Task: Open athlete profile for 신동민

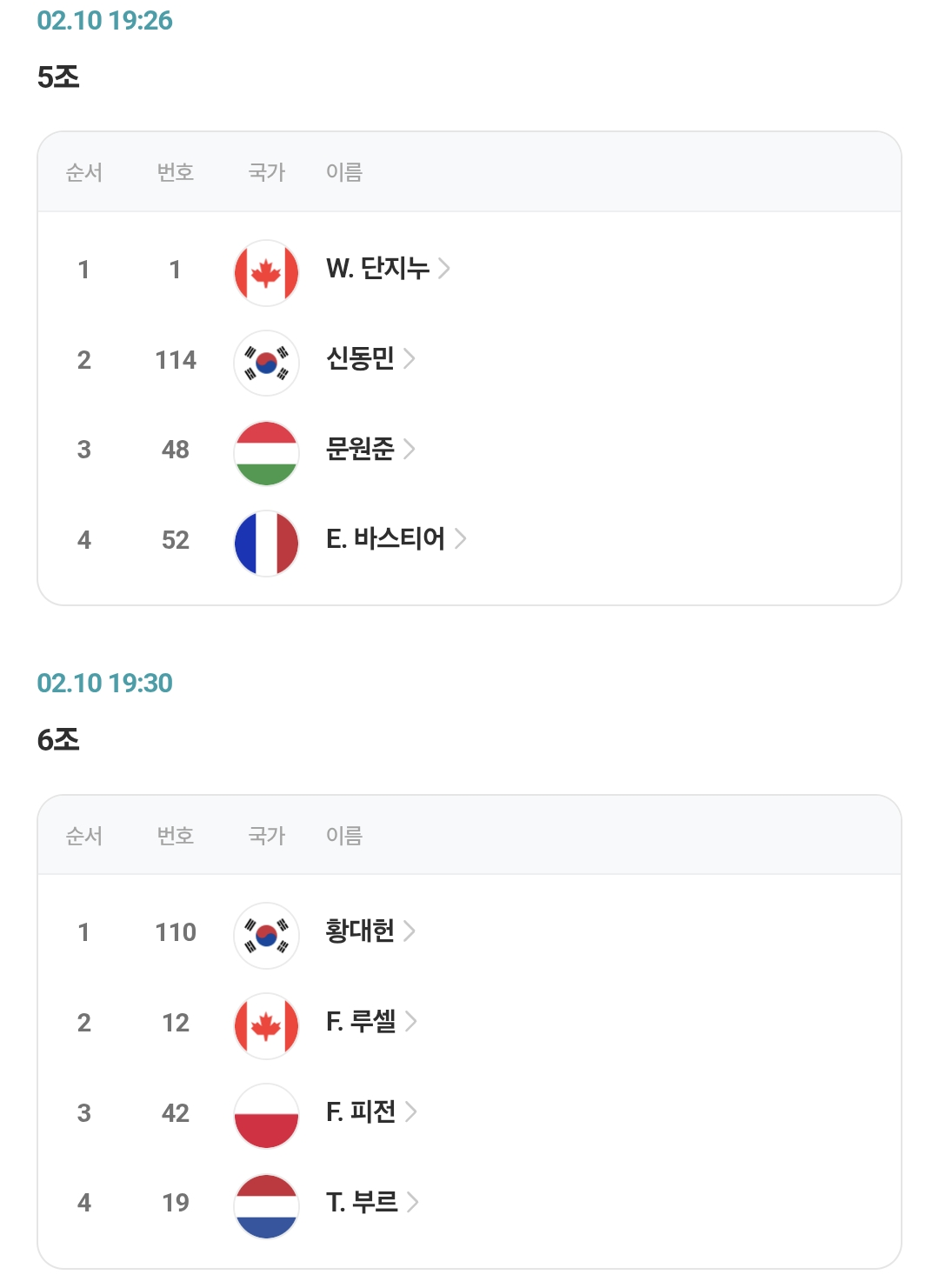Action: [360, 358]
